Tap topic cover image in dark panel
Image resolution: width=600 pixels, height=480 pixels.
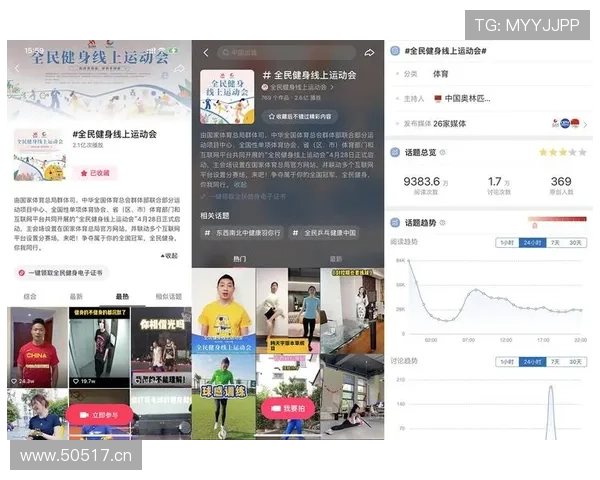tap(227, 96)
